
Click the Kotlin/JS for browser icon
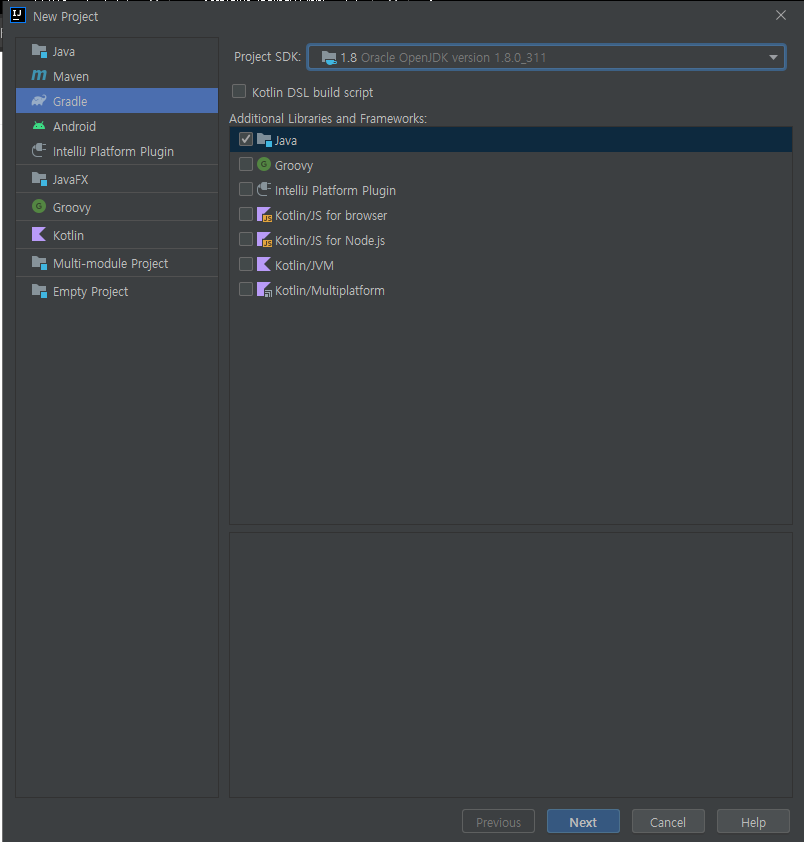click(x=264, y=215)
